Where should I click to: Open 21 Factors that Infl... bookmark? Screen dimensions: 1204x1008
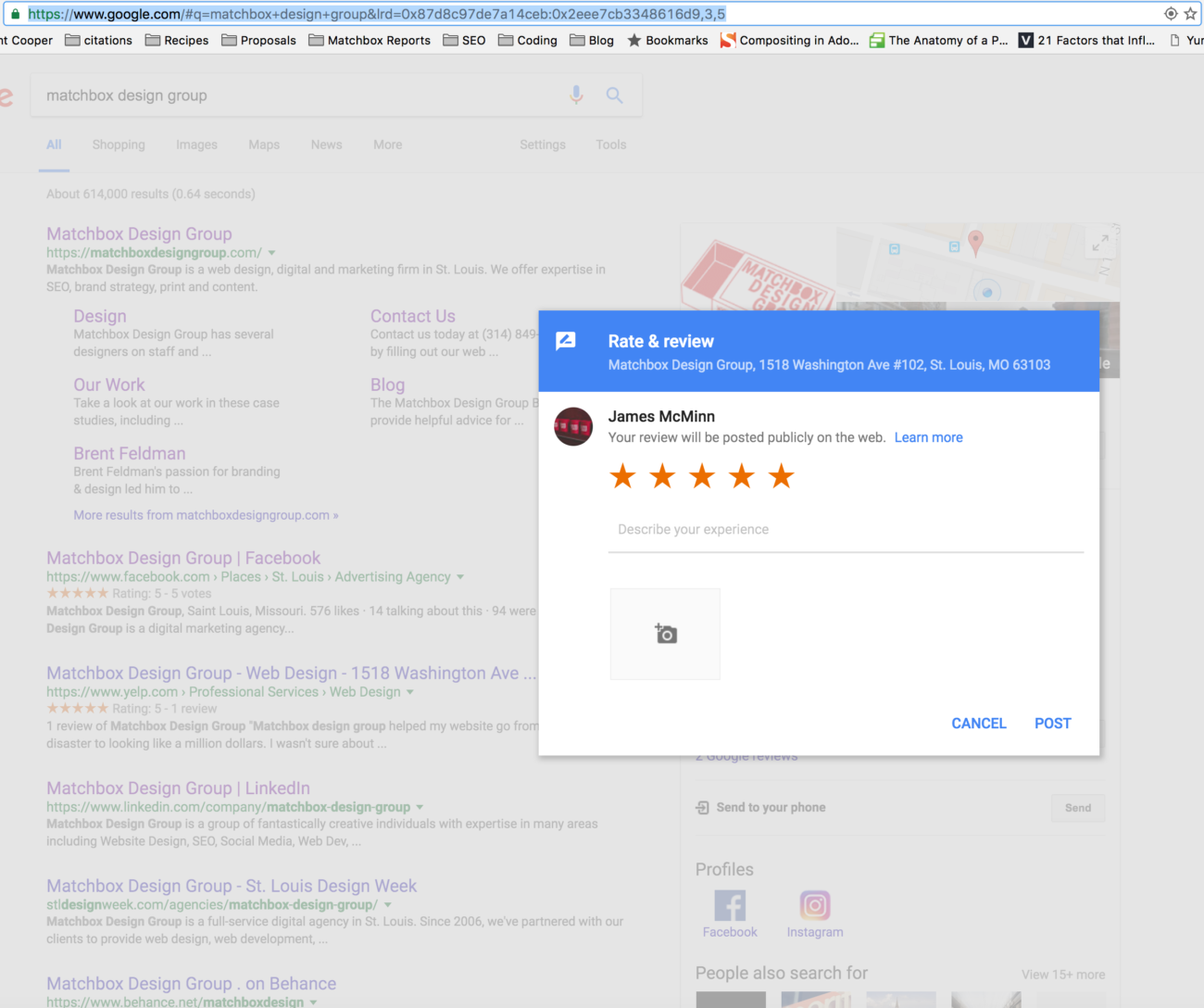coord(1086,40)
